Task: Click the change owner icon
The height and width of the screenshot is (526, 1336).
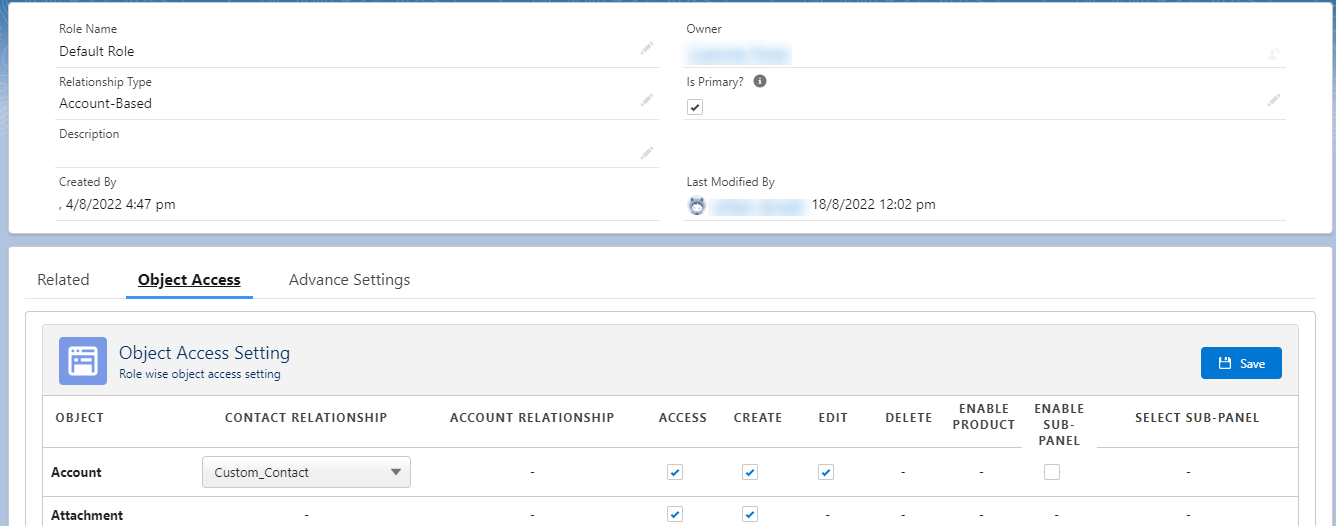Action: (x=1274, y=54)
